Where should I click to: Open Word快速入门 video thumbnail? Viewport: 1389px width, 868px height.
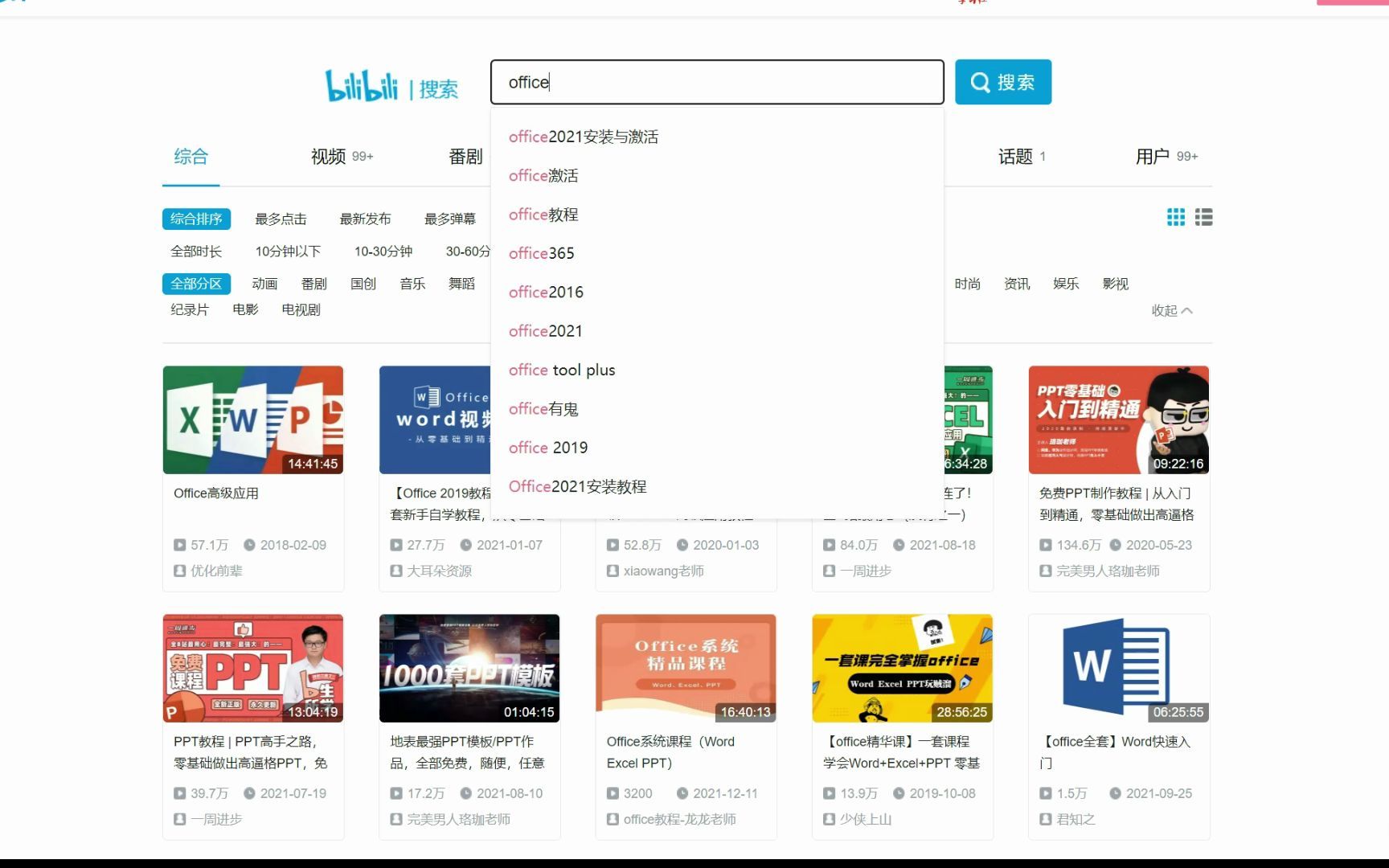point(1119,668)
